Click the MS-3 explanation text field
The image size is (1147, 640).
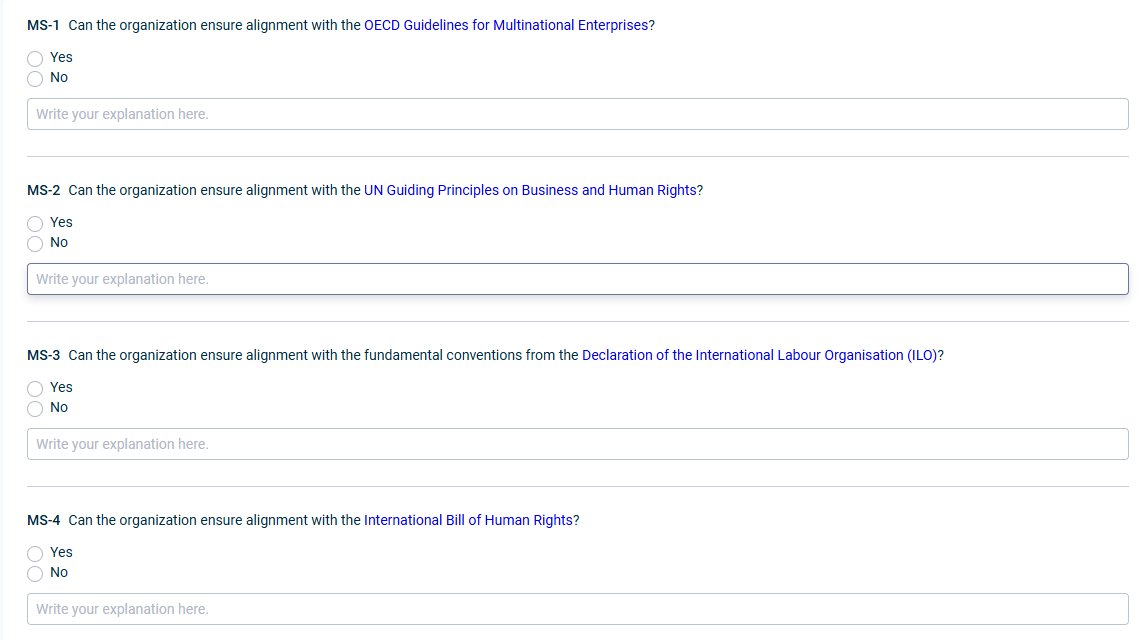click(x=578, y=444)
